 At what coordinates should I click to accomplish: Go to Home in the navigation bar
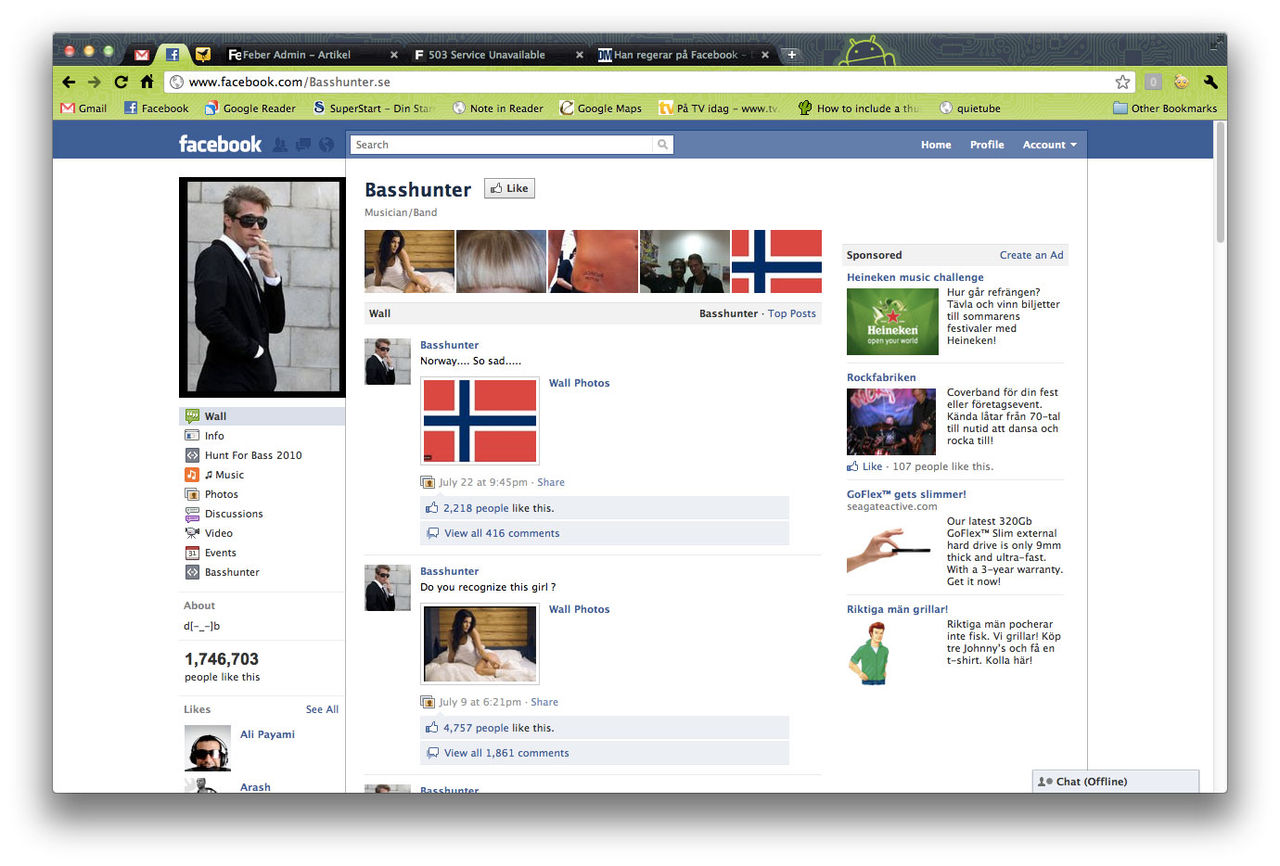pos(935,144)
